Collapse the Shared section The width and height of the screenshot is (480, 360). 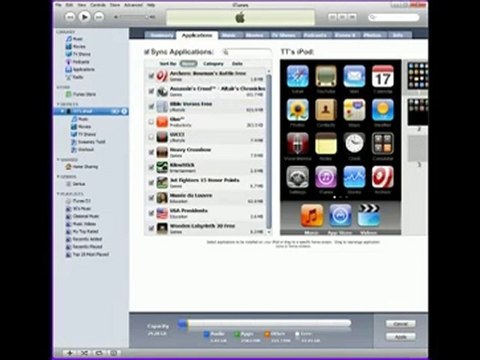(x=58, y=160)
